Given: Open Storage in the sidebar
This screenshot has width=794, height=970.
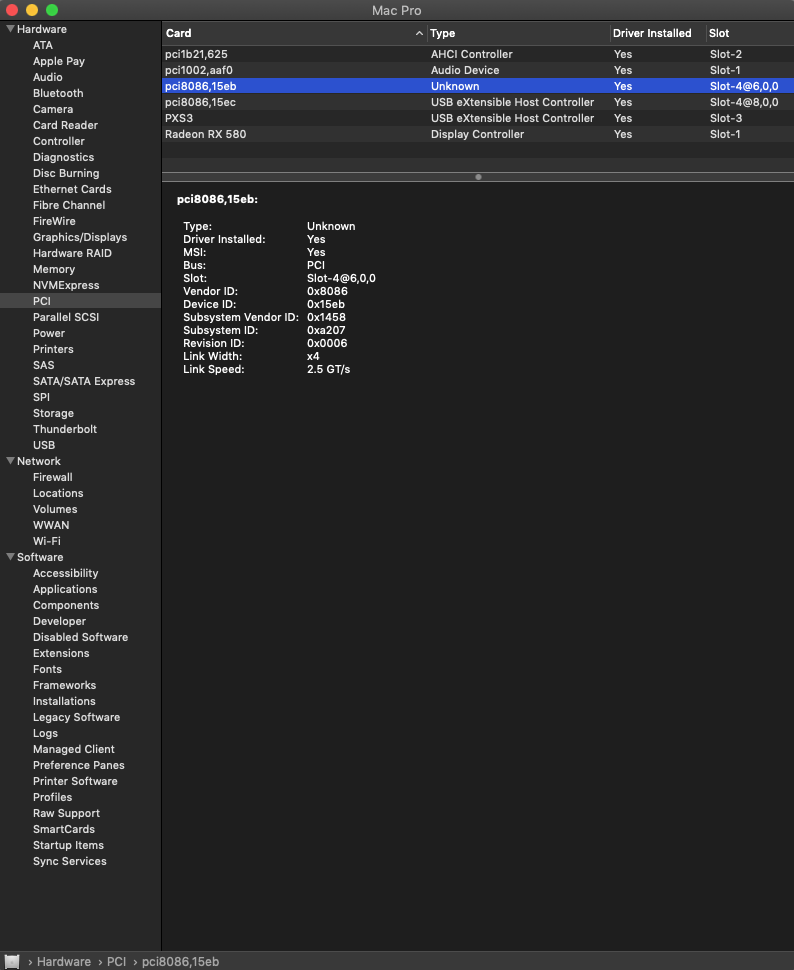Looking at the screenshot, I should click(x=53, y=413).
